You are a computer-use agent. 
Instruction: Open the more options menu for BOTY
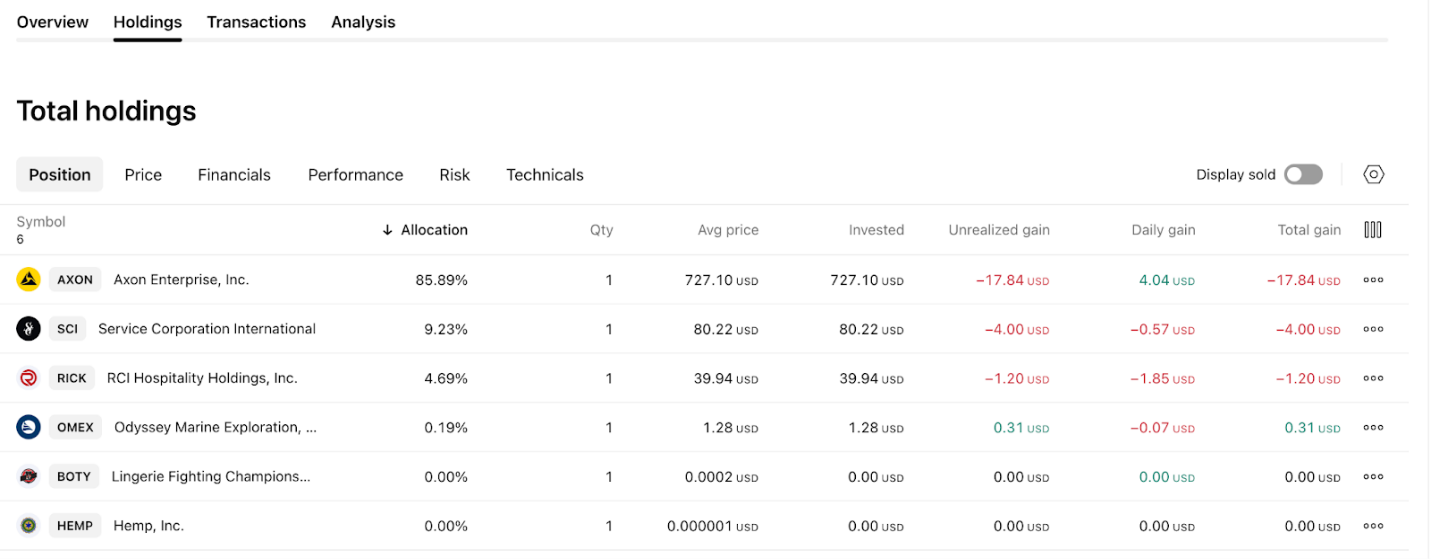coord(1373,477)
